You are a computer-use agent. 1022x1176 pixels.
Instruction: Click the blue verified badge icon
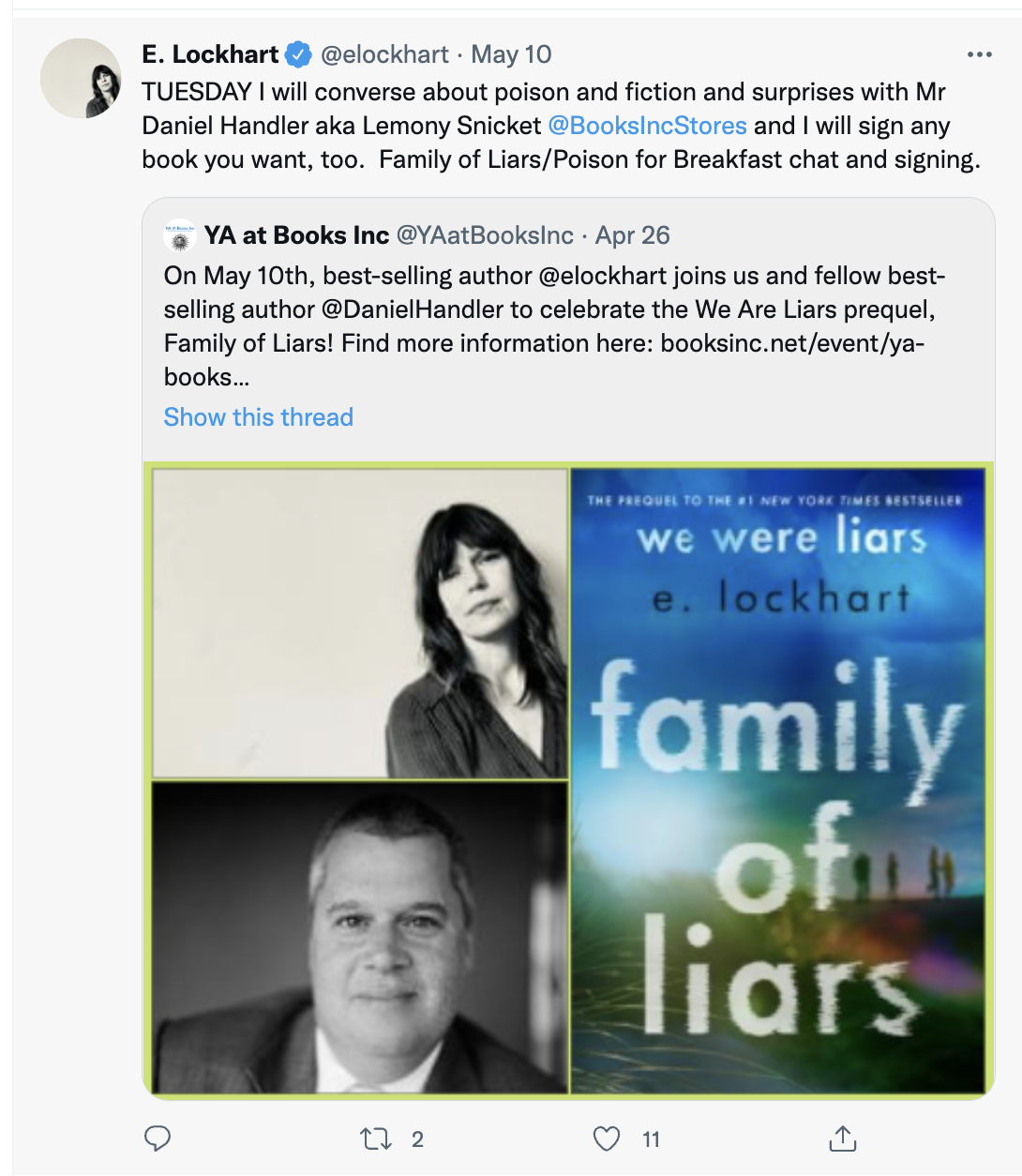click(x=298, y=54)
